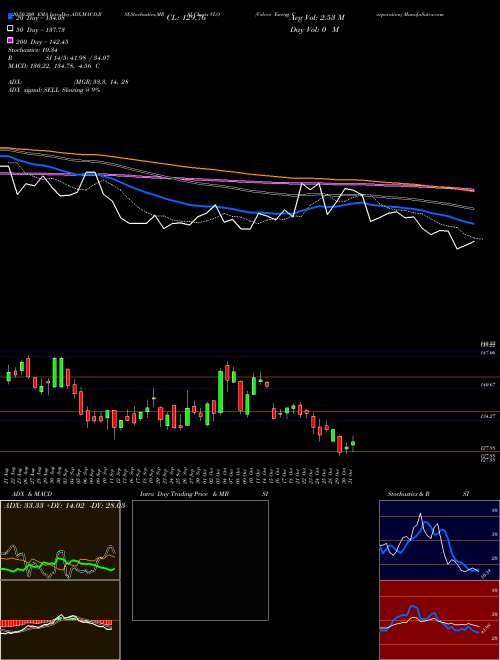
Task: Click the 'Avg Vol: 2.53 M' label
Action: pyautogui.click(x=318, y=18)
